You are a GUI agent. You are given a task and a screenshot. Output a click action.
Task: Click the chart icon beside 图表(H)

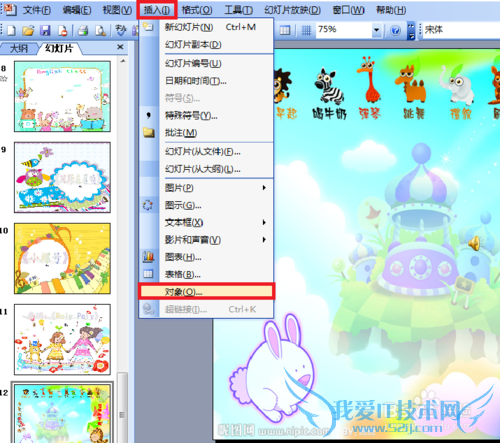[148, 257]
